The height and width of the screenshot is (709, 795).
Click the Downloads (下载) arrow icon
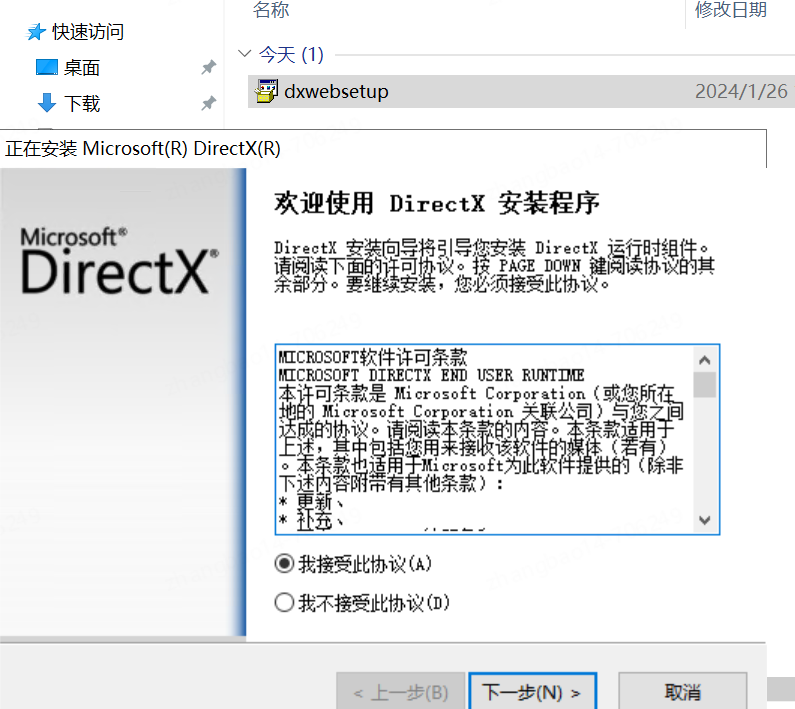tap(47, 103)
